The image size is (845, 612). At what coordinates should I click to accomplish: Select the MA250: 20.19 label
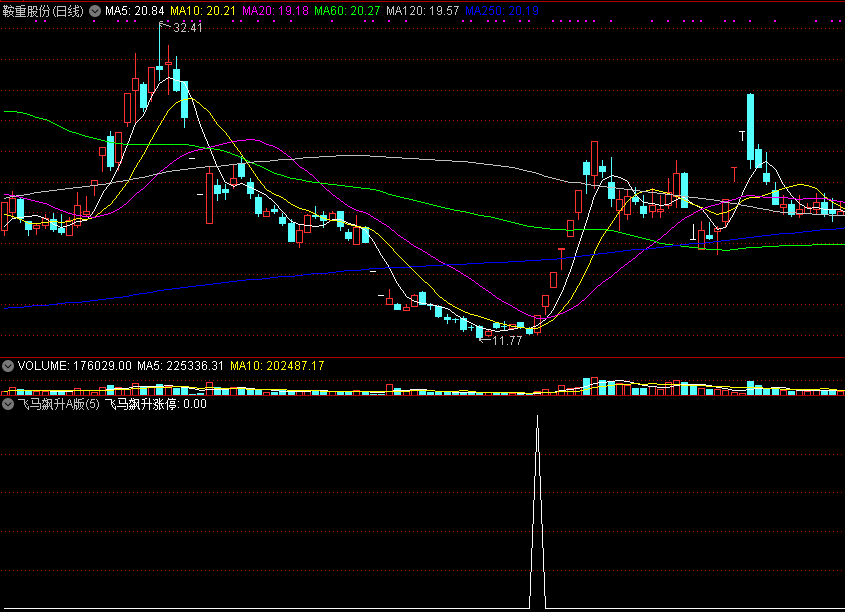click(x=502, y=11)
